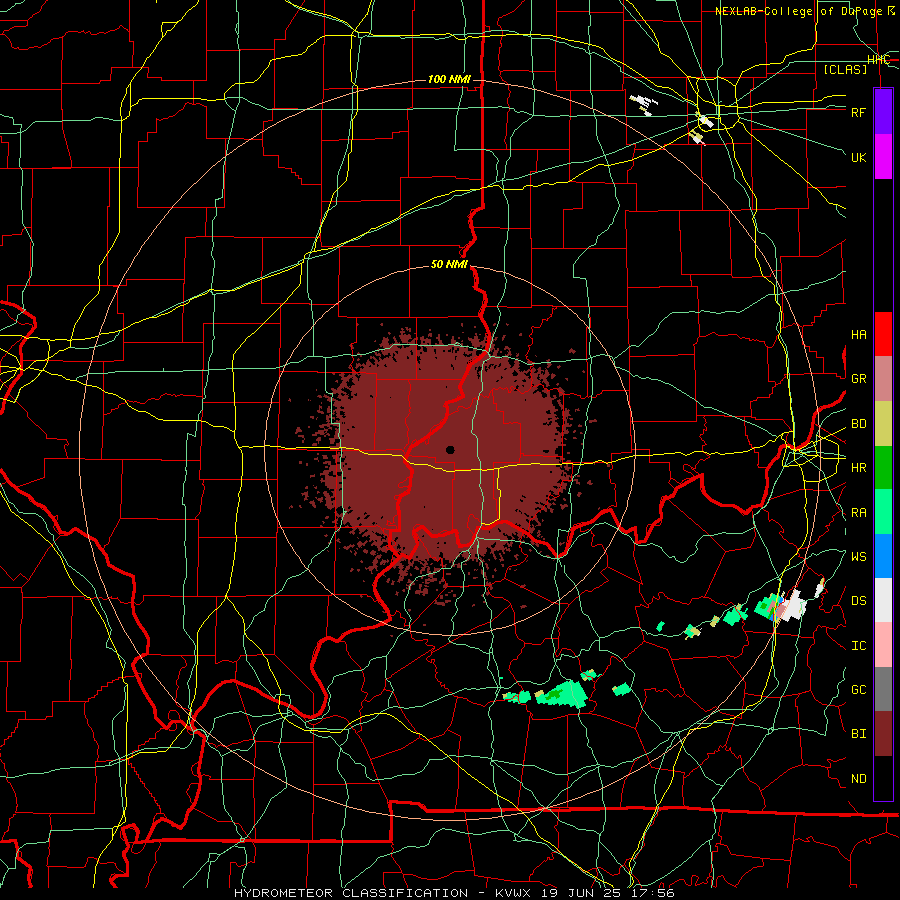Click the 'BI' legend label
The width and height of the screenshot is (900, 900).
click(x=858, y=734)
